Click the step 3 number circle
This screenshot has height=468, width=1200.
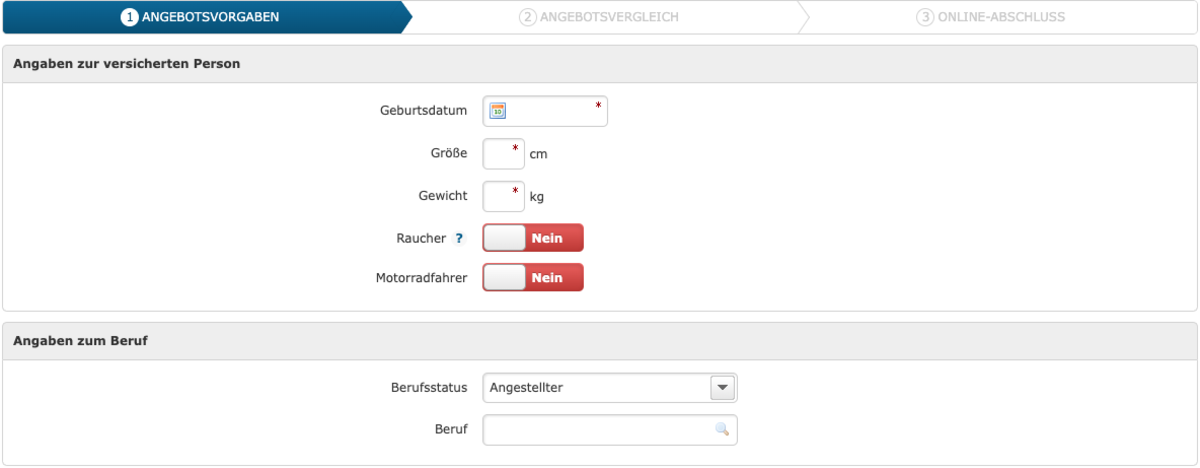pyautogui.click(x=925, y=17)
